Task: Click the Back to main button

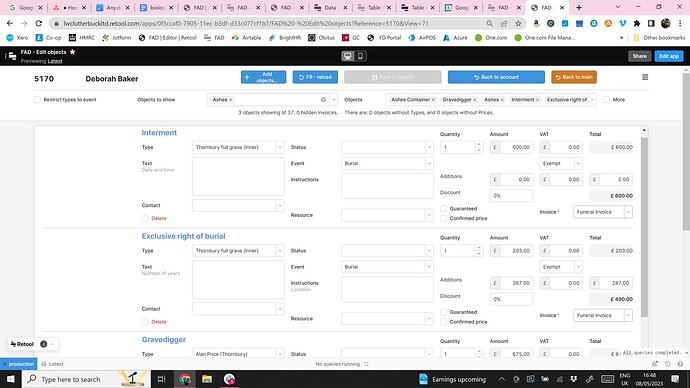Action: (x=574, y=77)
